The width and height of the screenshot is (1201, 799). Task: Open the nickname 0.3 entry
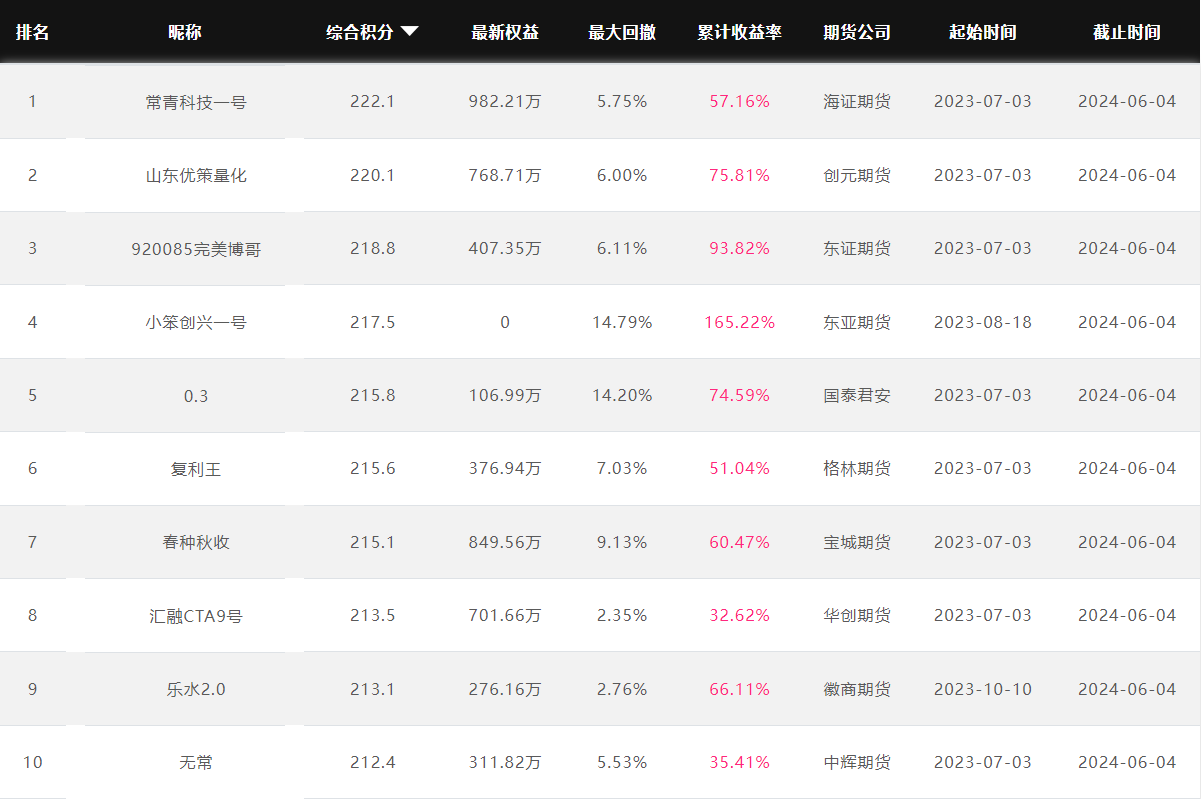point(196,395)
